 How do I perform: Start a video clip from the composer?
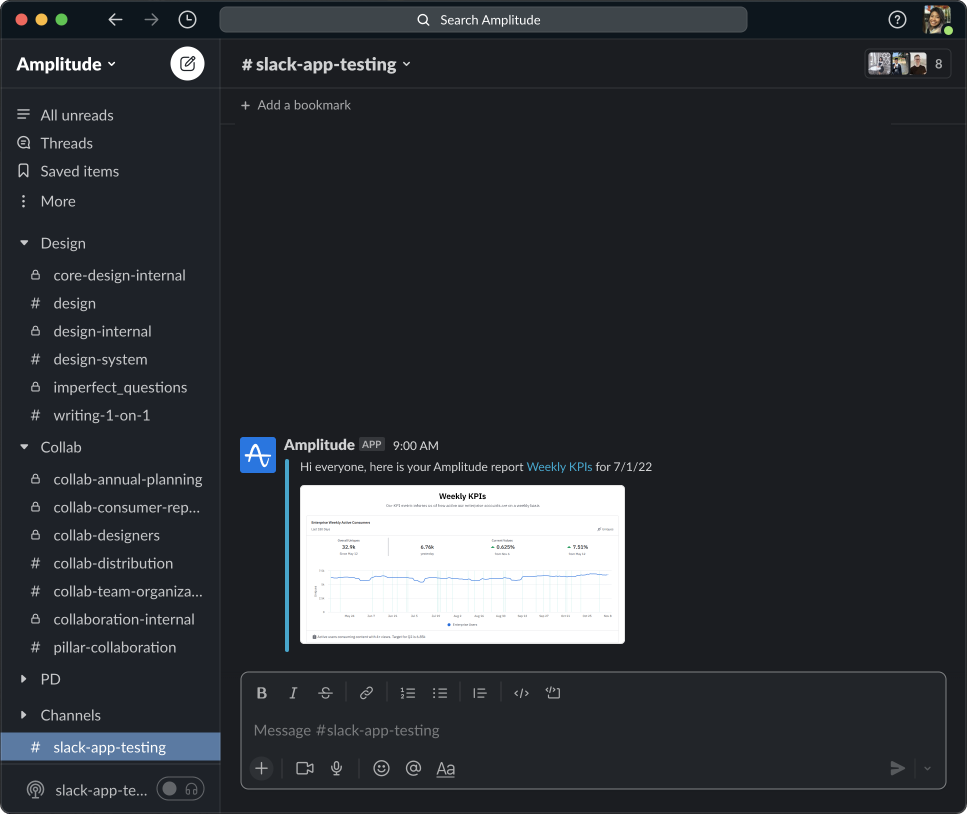coord(304,768)
